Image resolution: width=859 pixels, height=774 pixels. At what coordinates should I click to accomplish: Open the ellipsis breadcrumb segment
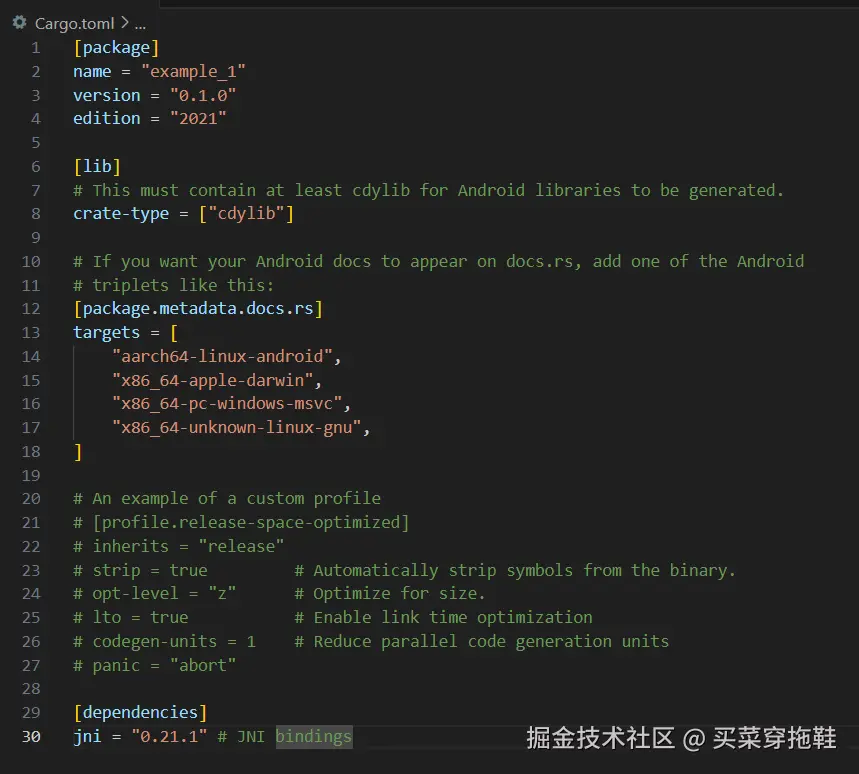[140, 22]
